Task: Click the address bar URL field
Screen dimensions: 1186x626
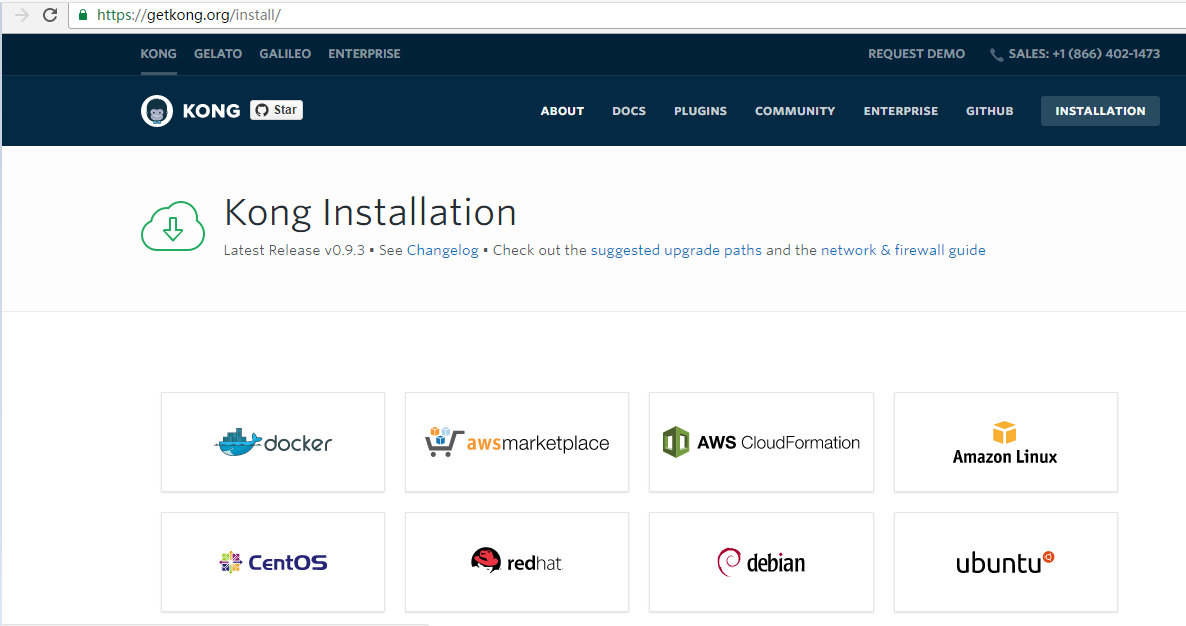Action: pyautogui.click(x=628, y=15)
